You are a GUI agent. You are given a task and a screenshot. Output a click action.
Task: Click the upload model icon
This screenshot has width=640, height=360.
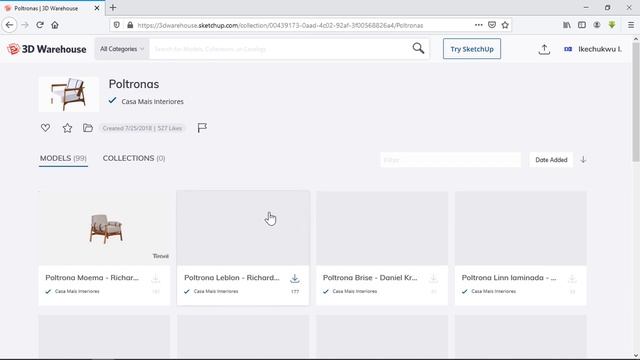(x=544, y=49)
